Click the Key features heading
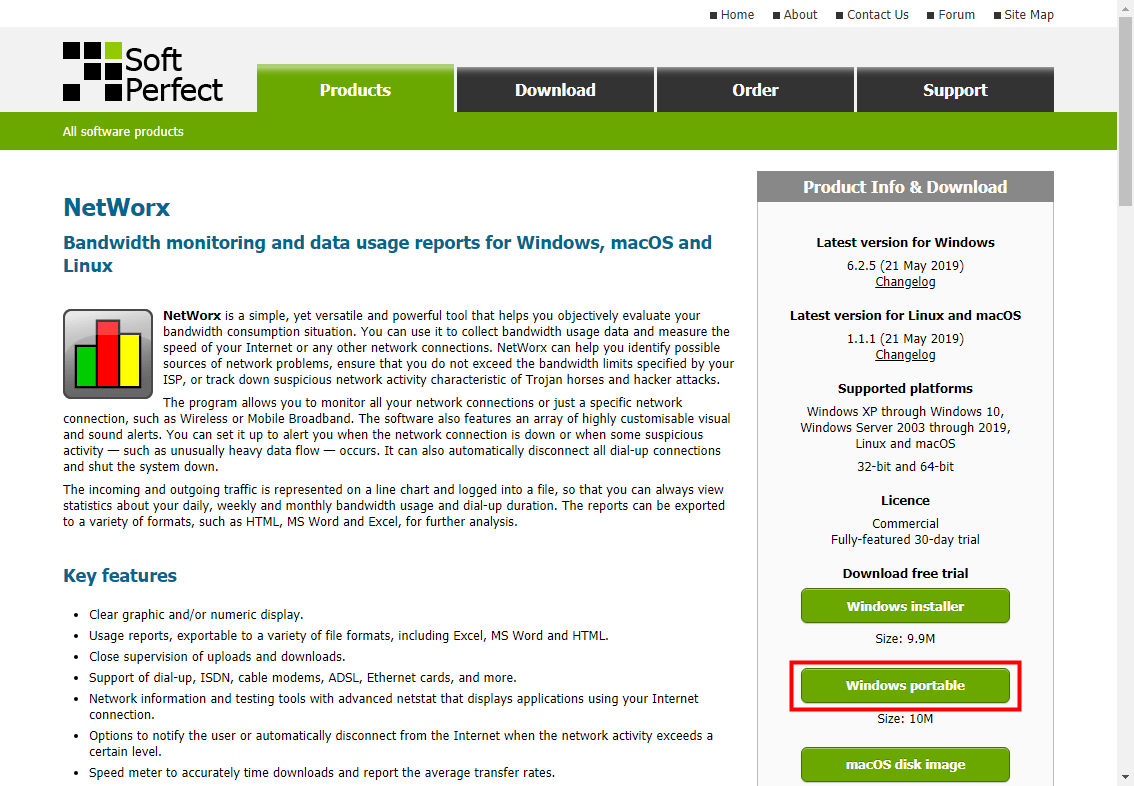1134x786 pixels. click(120, 576)
